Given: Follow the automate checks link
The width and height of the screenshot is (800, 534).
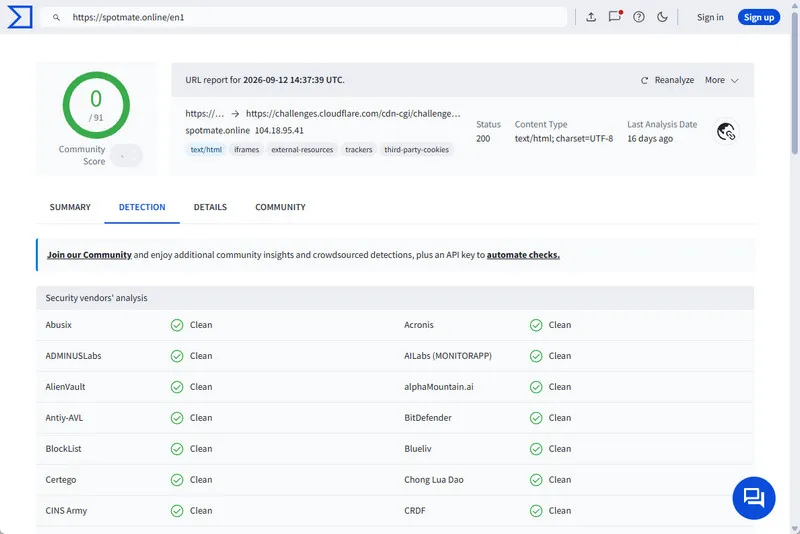Looking at the screenshot, I should click(x=523, y=255).
